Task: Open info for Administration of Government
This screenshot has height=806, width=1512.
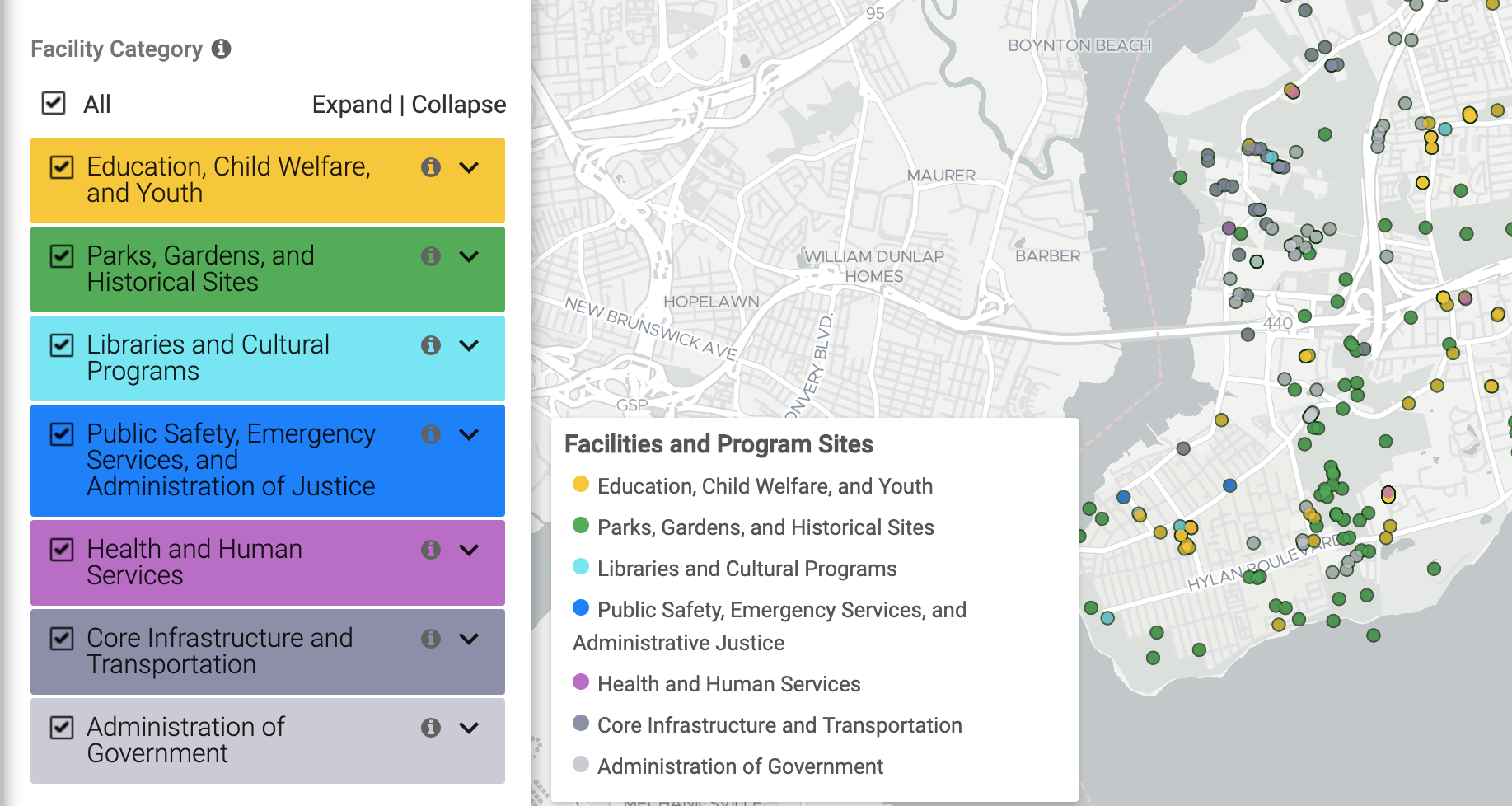Action: pyautogui.click(x=430, y=728)
